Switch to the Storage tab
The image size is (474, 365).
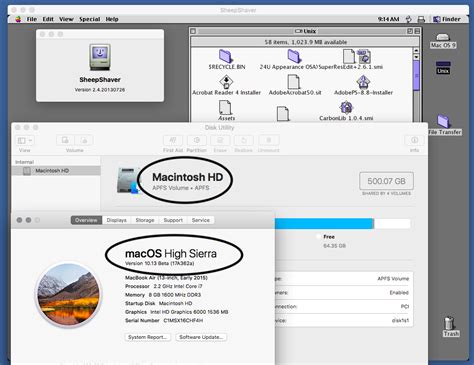pyautogui.click(x=145, y=220)
